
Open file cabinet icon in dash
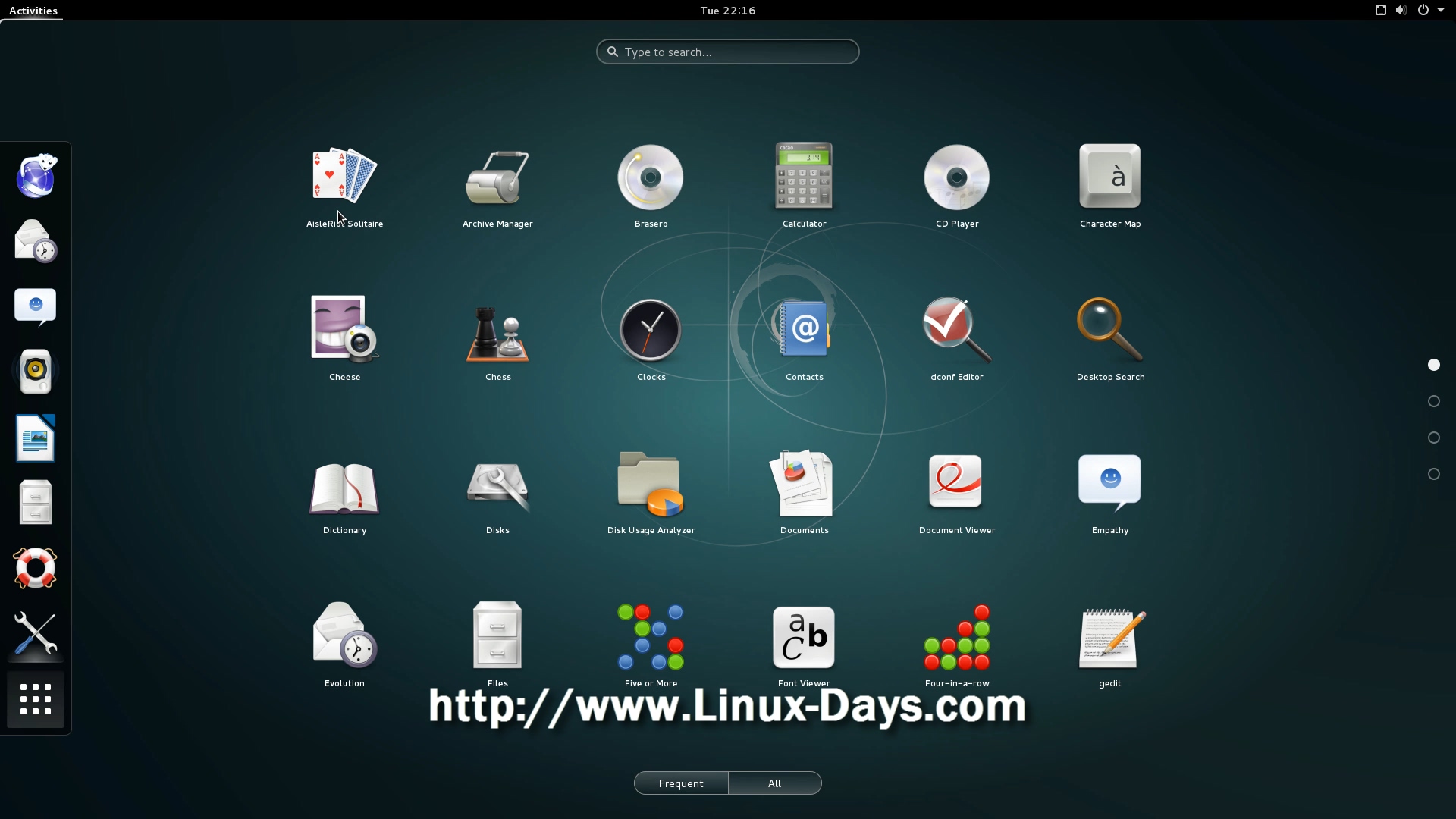[36, 502]
